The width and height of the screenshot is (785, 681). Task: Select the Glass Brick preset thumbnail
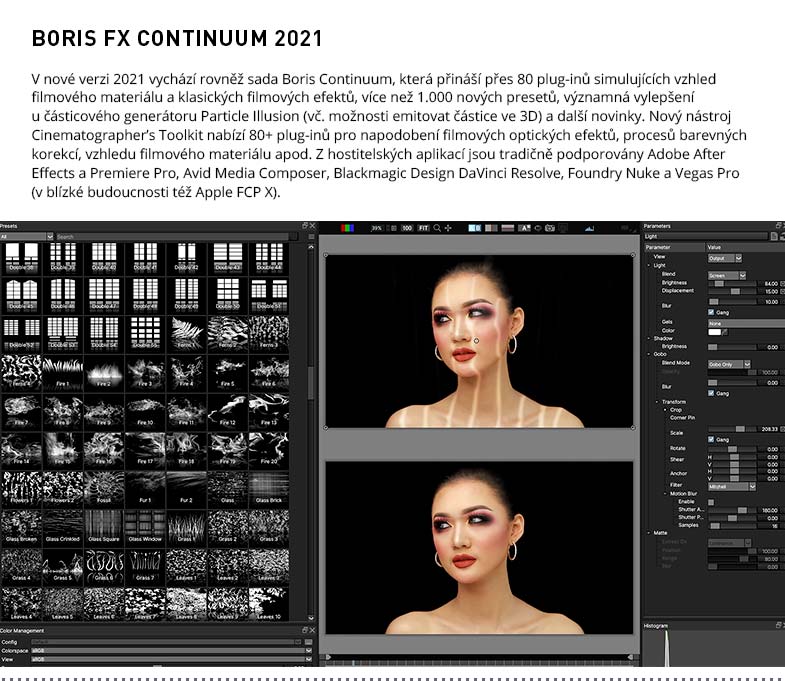pyautogui.click(x=269, y=489)
